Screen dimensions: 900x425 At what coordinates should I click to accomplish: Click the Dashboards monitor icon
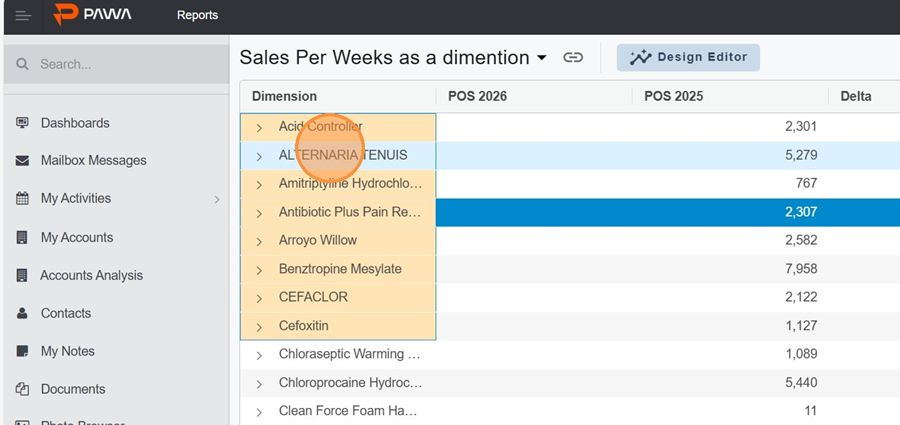tap(22, 123)
